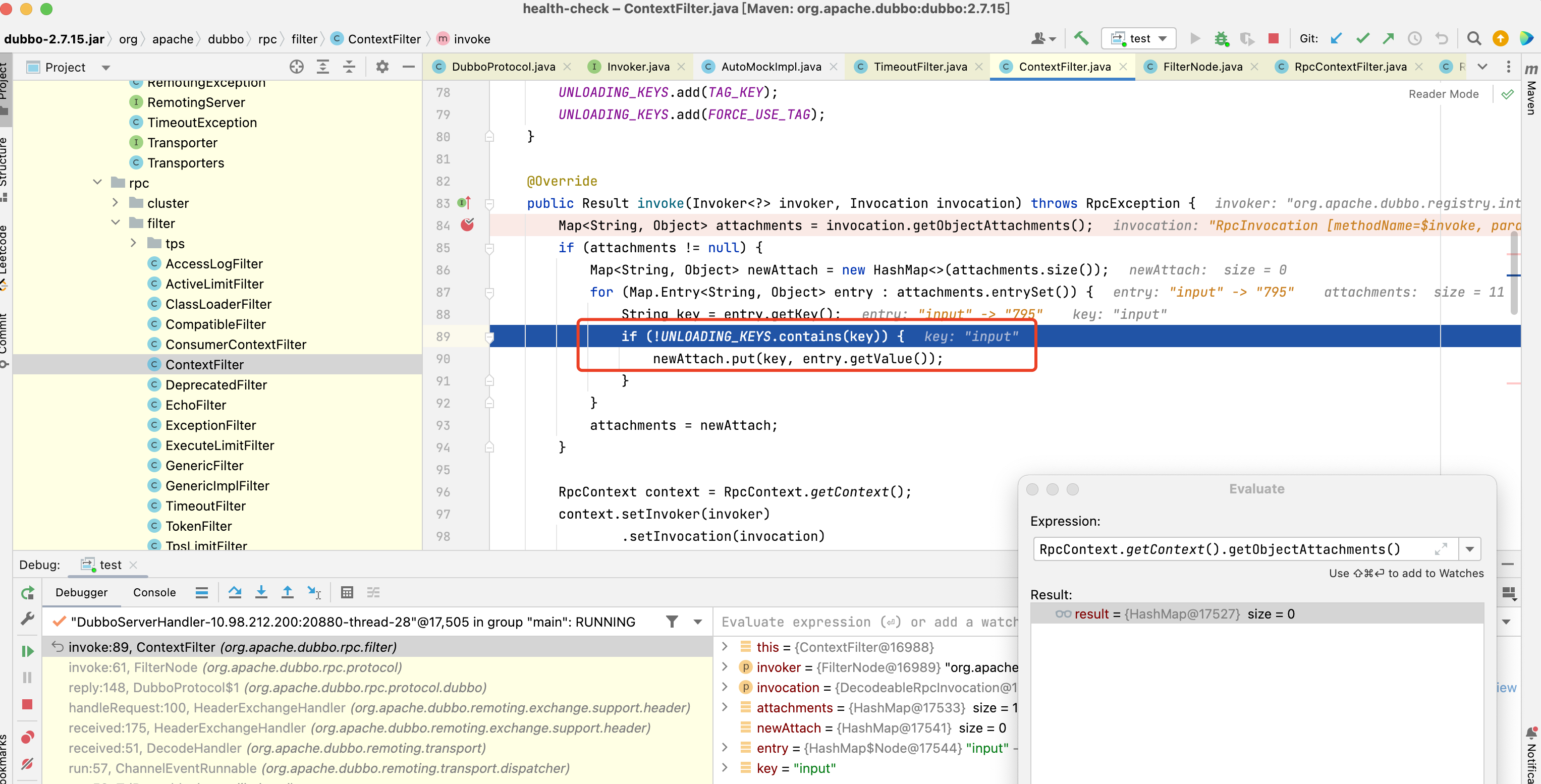Toggle Reader Mode in editor
Viewport: 1541px width, 784px height.
coord(1443,94)
